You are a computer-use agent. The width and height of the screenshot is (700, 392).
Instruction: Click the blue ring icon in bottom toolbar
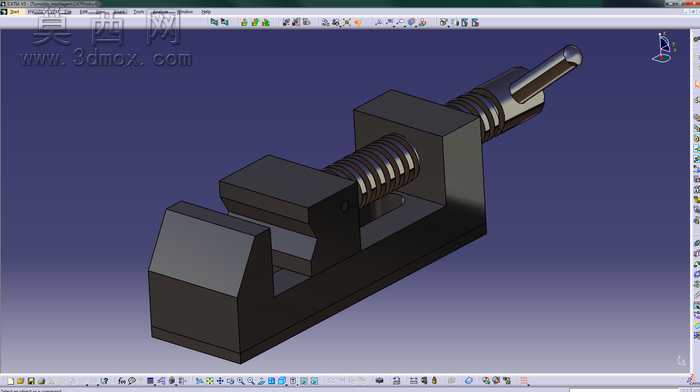pyautogui.click(x=468, y=381)
